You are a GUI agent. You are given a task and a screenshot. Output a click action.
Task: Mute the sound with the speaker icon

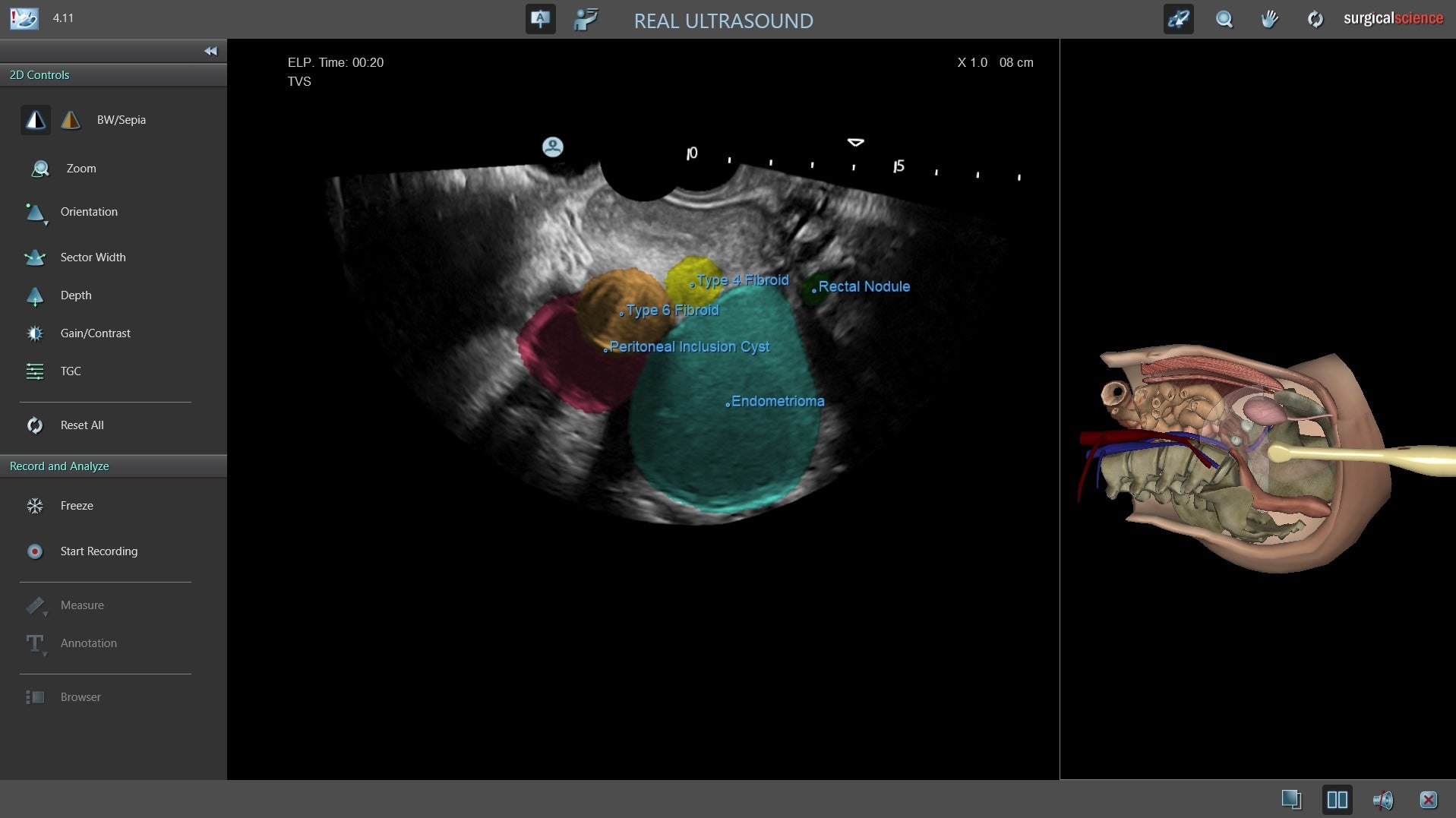coord(1382,800)
